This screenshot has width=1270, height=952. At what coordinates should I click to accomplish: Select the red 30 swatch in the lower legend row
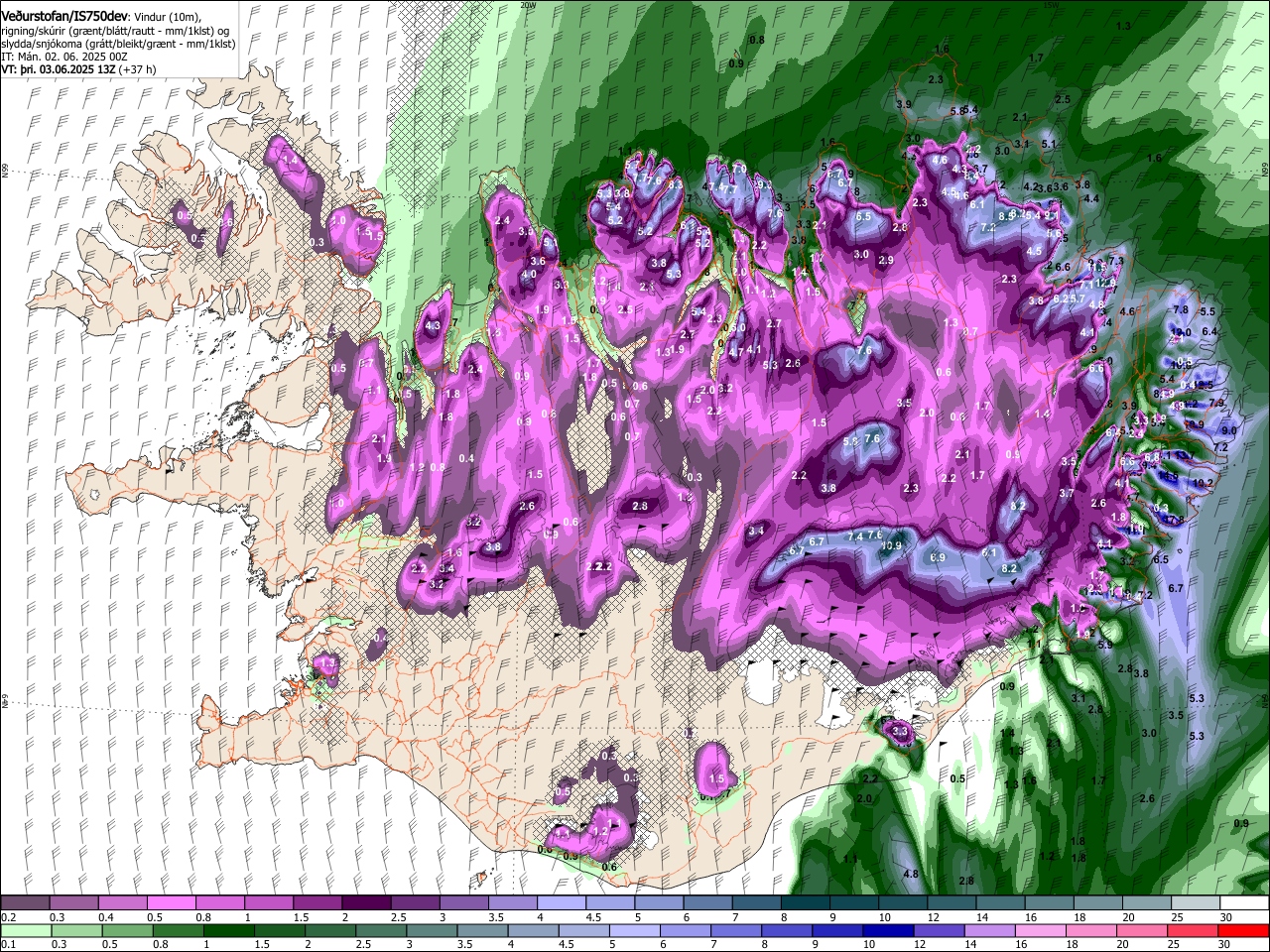click(1244, 930)
